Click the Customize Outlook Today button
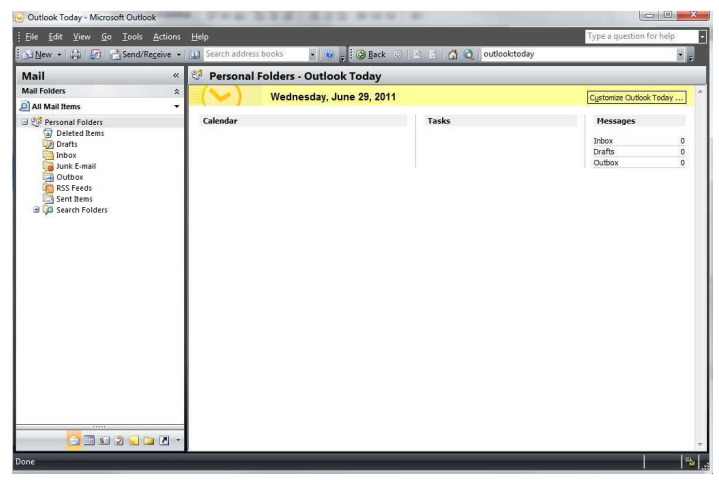This screenshot has width=719, height=483. (636, 98)
